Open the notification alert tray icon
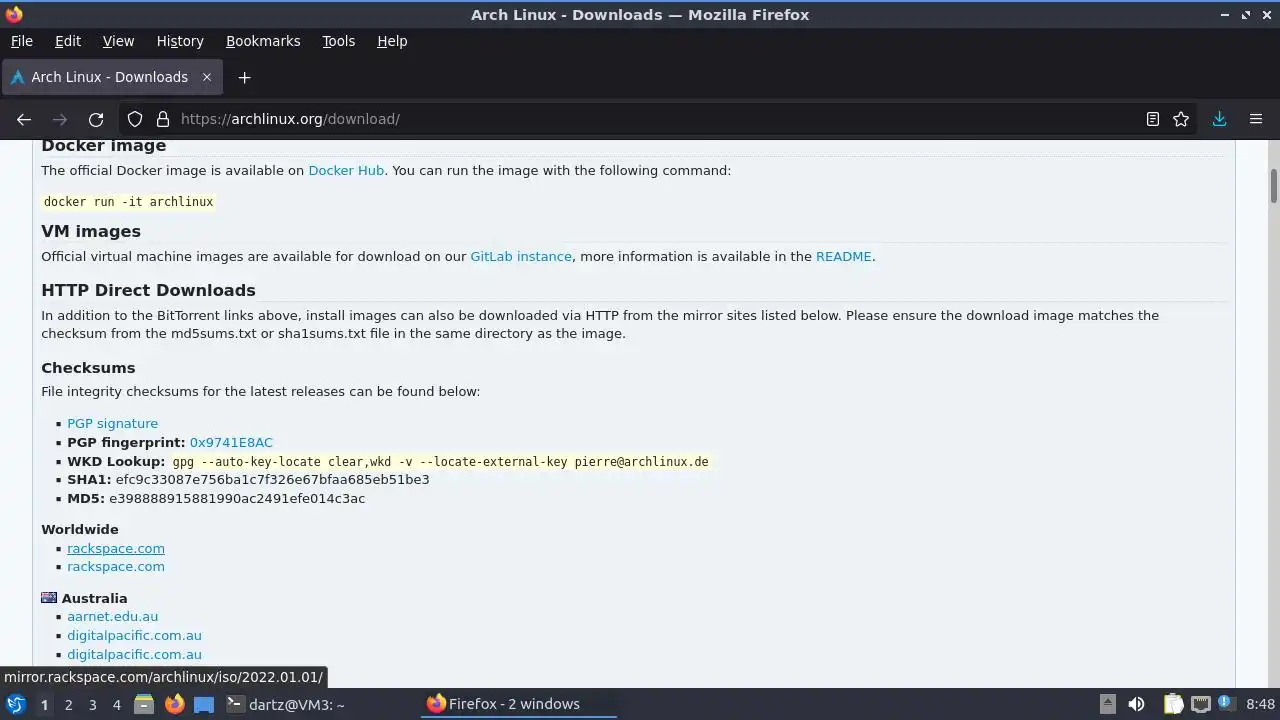 point(1224,704)
